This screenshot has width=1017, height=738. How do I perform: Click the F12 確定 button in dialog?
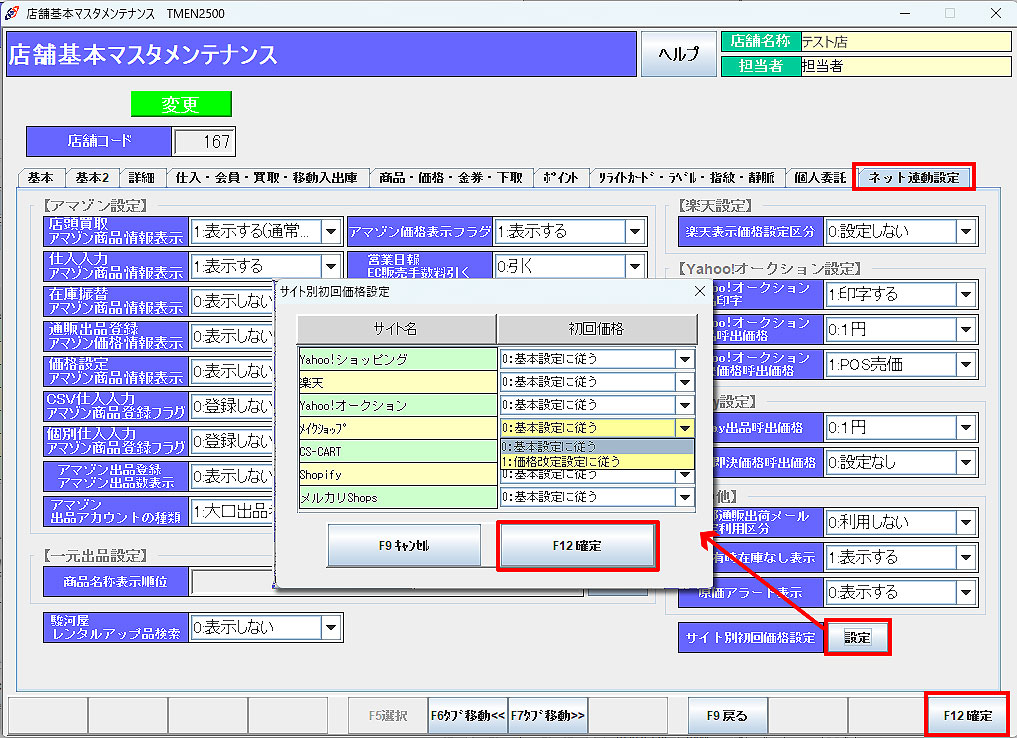click(x=576, y=546)
